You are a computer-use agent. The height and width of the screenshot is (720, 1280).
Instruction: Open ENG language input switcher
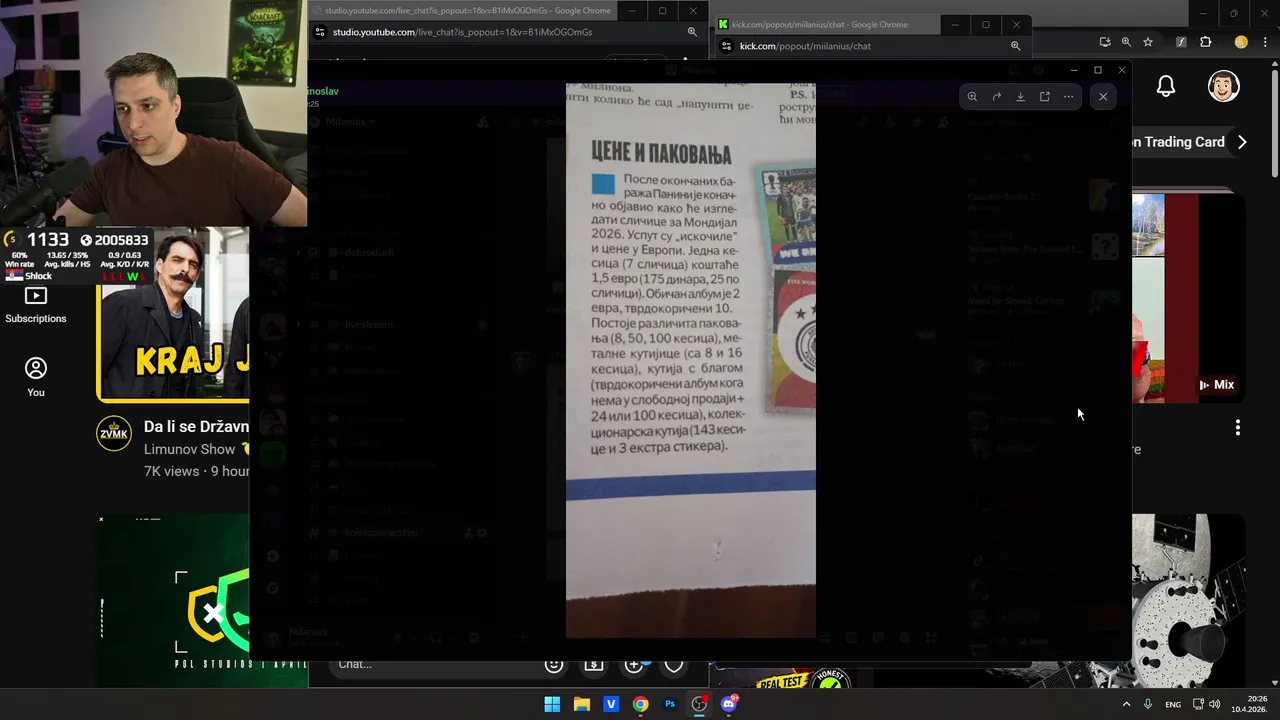click(x=1173, y=704)
